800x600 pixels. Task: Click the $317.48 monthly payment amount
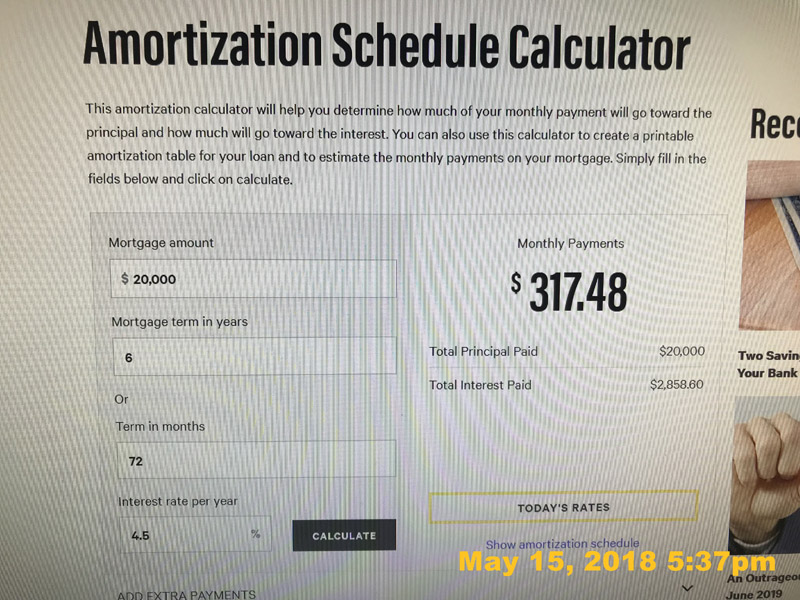(x=570, y=291)
